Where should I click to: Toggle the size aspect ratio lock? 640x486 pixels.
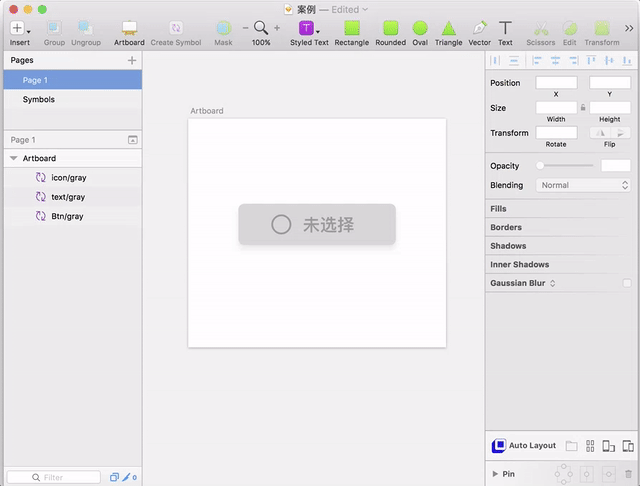(x=583, y=107)
